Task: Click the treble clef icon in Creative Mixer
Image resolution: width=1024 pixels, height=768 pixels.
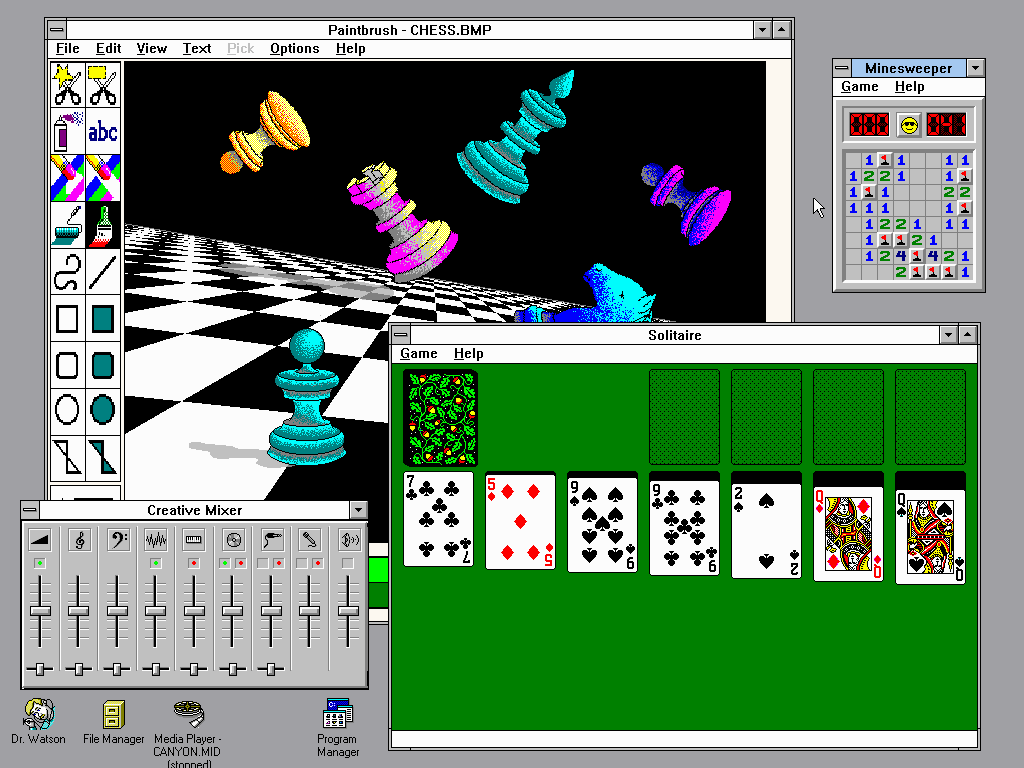Action: click(79, 539)
